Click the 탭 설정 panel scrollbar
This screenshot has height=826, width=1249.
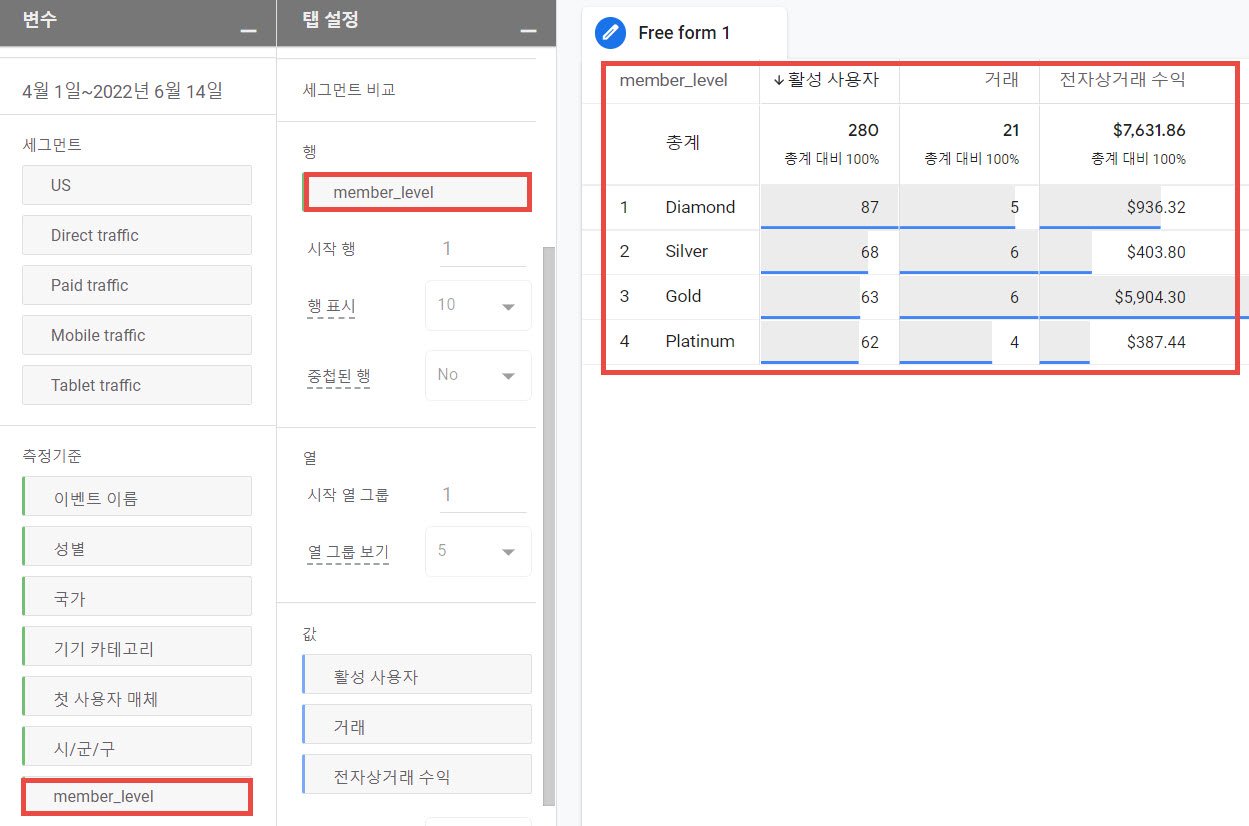point(548,525)
